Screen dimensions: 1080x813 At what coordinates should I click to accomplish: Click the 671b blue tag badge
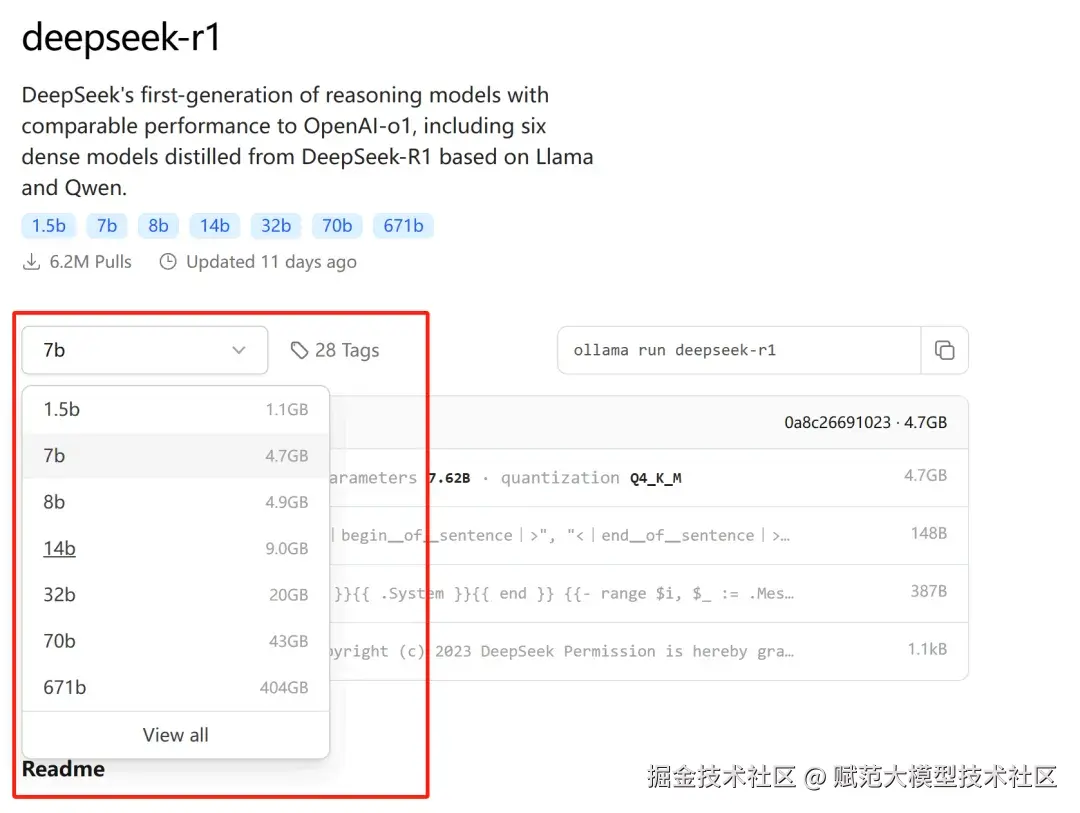click(x=404, y=226)
